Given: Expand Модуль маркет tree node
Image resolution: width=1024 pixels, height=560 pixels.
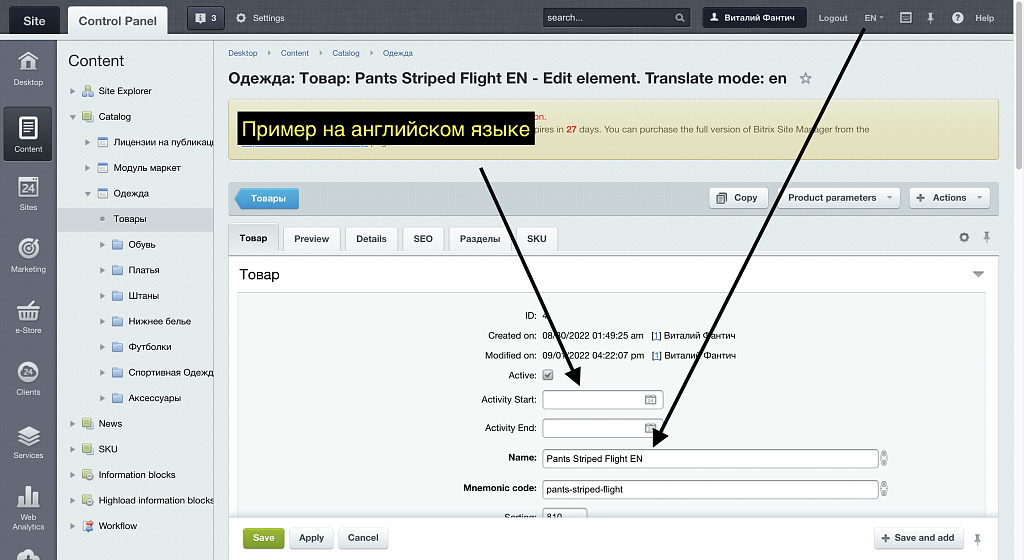Looking at the screenshot, I should 88,168.
